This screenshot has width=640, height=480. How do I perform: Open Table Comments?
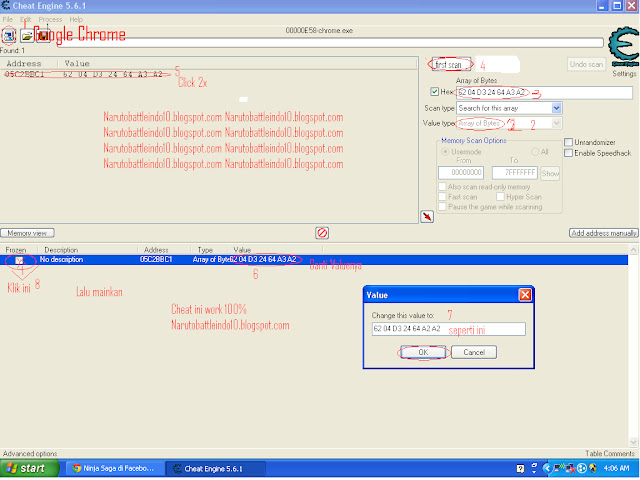click(610, 453)
